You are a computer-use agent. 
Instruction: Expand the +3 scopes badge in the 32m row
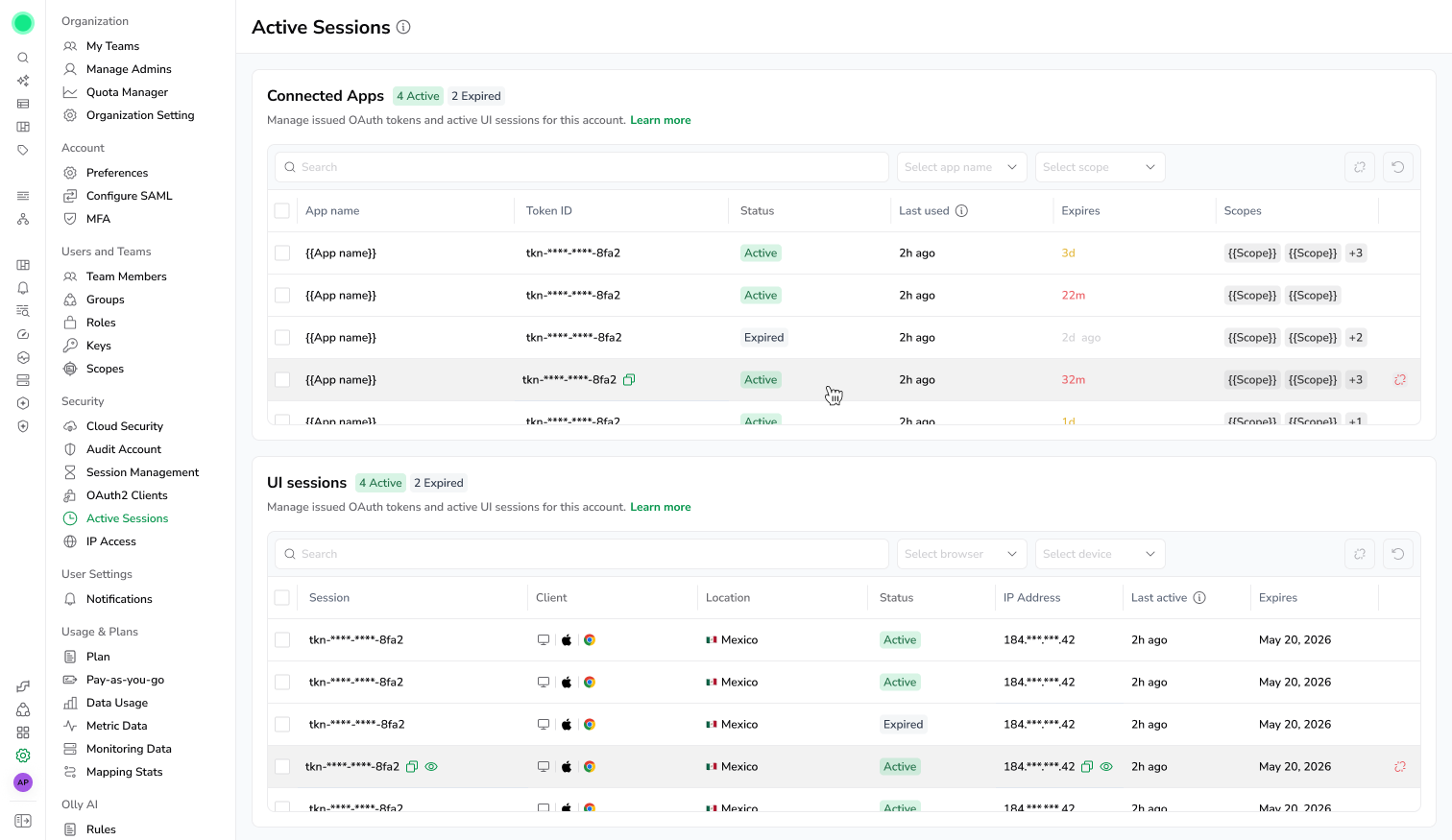(1355, 380)
